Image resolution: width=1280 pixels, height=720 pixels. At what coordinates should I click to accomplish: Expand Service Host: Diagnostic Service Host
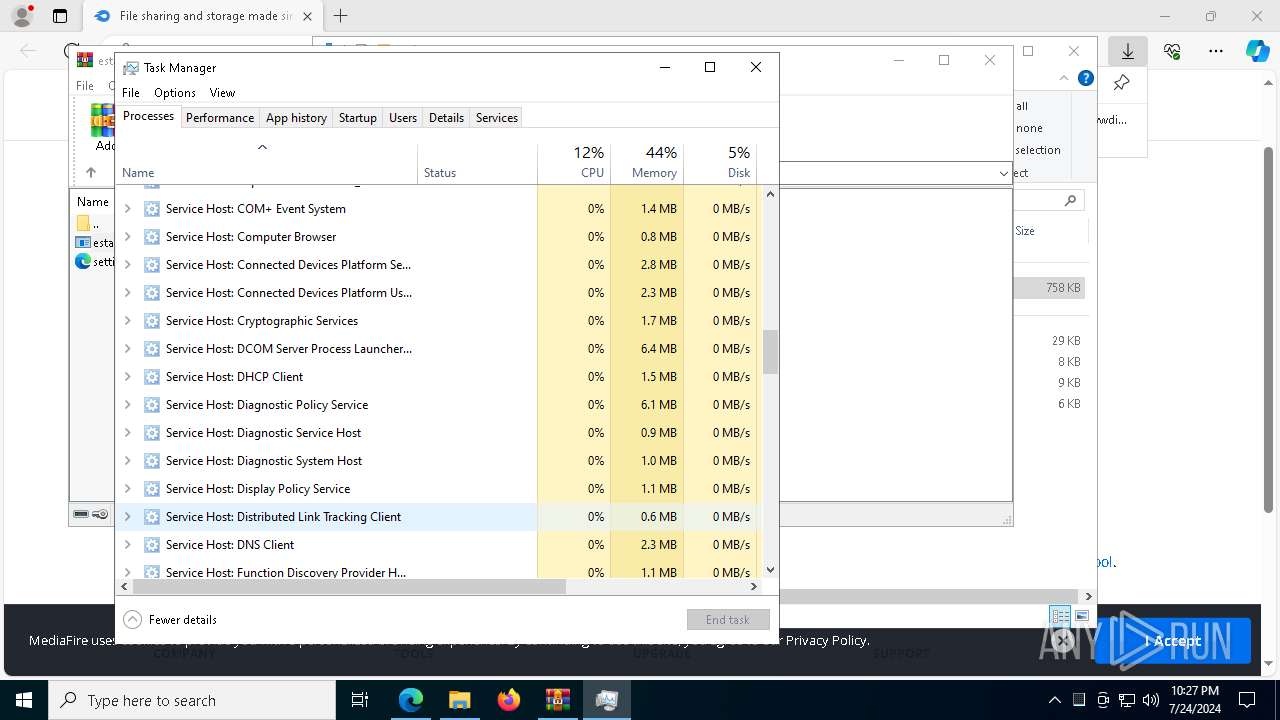pyautogui.click(x=127, y=433)
